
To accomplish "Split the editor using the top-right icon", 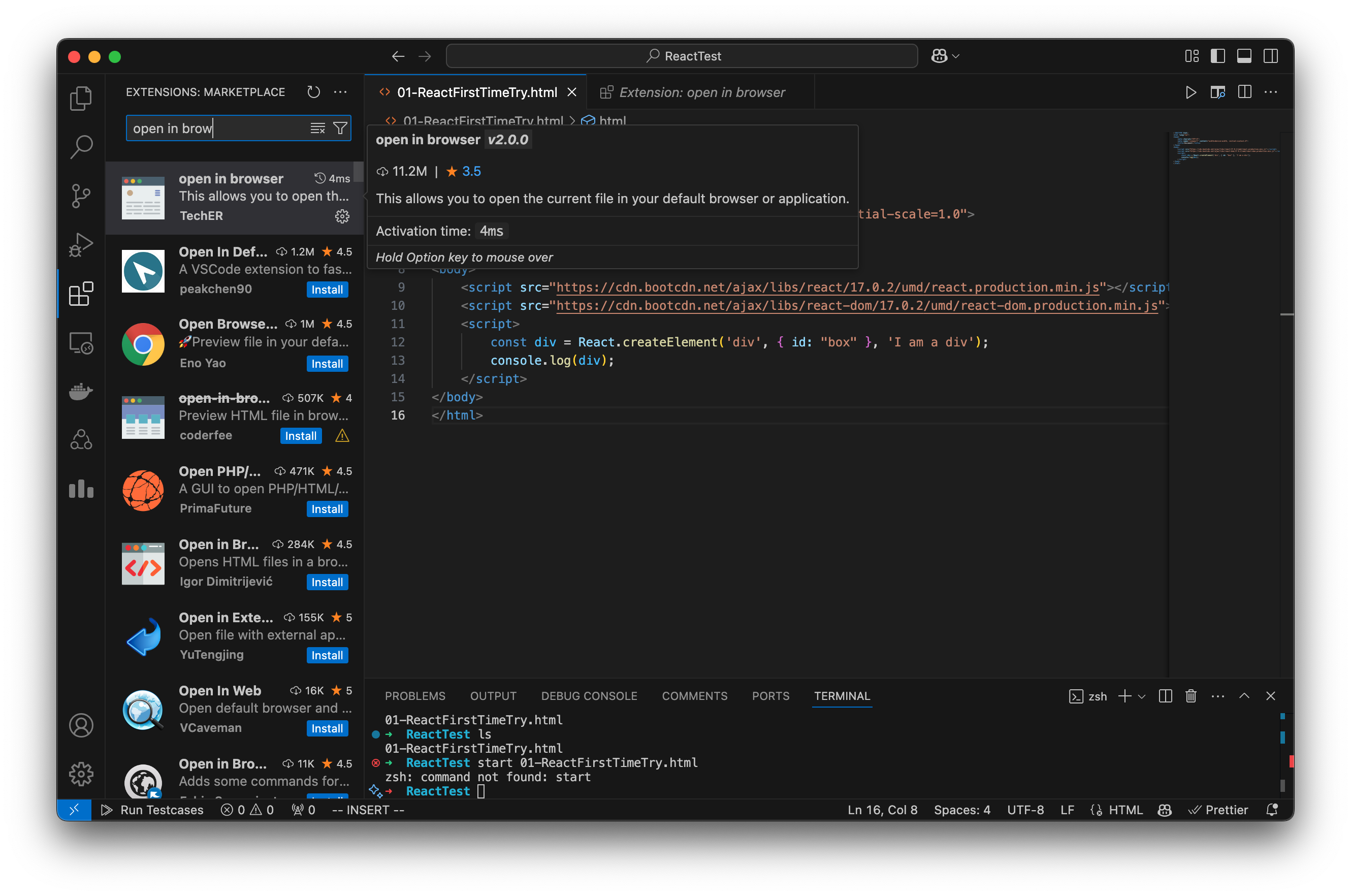I will (x=1244, y=91).
